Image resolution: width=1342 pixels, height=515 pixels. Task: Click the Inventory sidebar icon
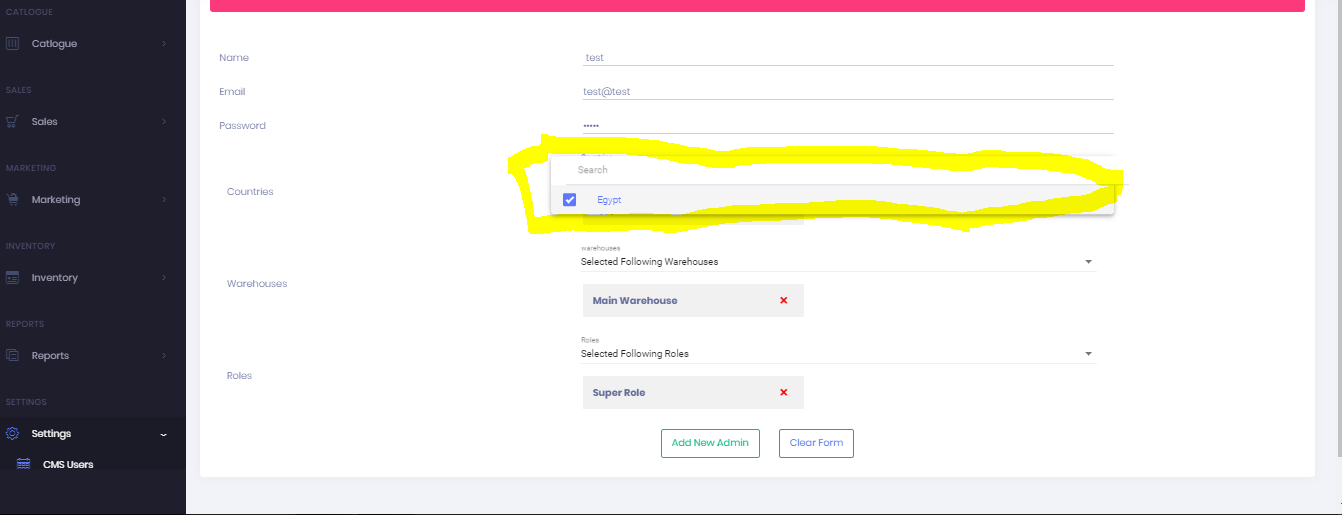click(12, 278)
